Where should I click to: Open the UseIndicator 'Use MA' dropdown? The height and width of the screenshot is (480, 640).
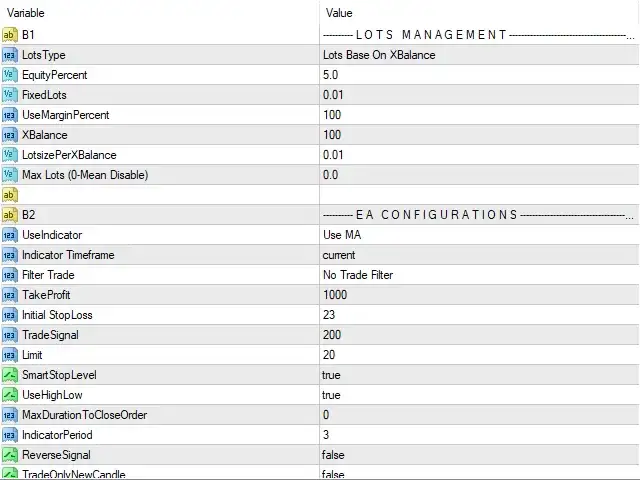pos(479,235)
